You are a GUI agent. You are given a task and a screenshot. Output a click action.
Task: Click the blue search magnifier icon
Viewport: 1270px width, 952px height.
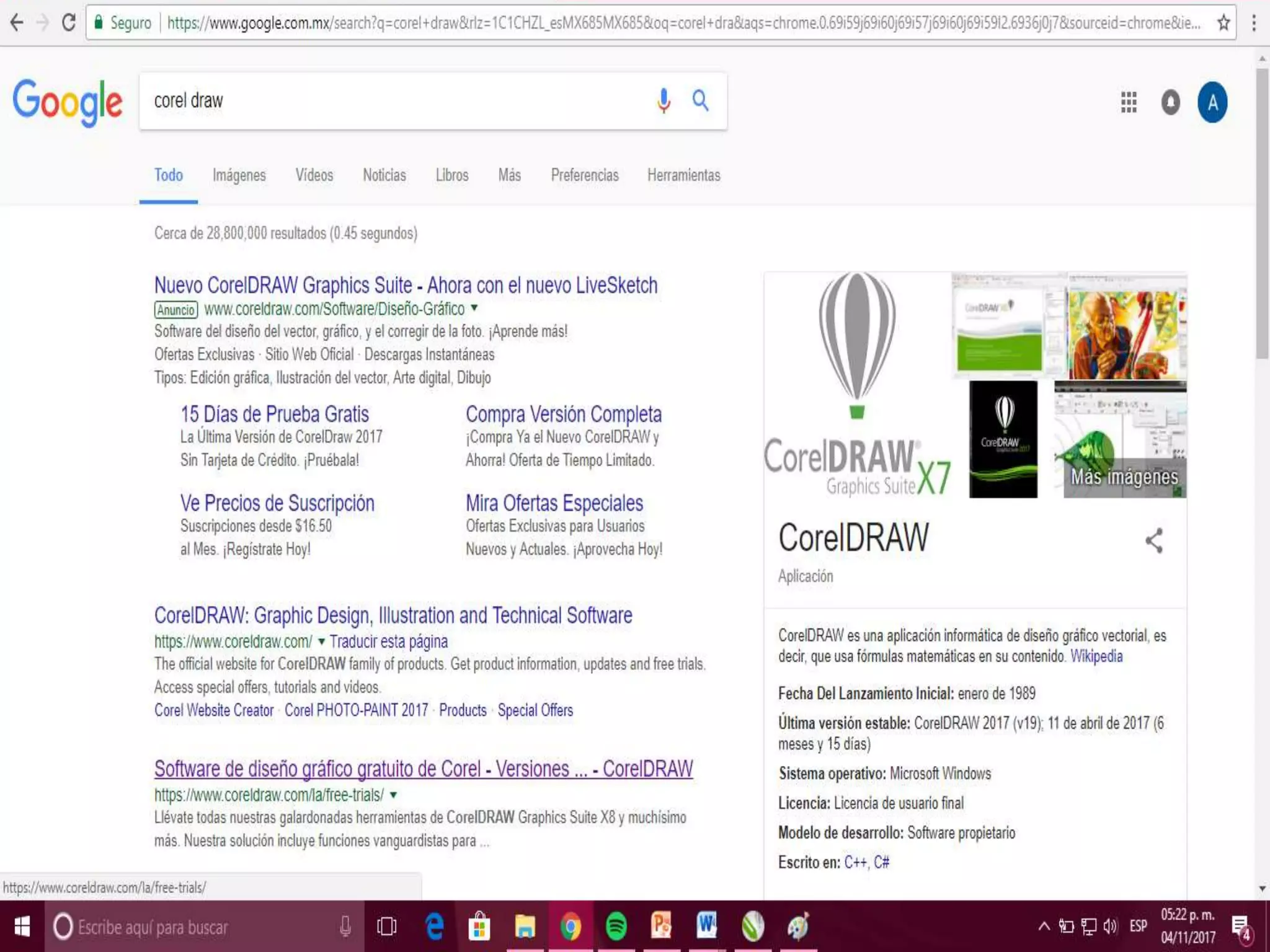point(700,100)
